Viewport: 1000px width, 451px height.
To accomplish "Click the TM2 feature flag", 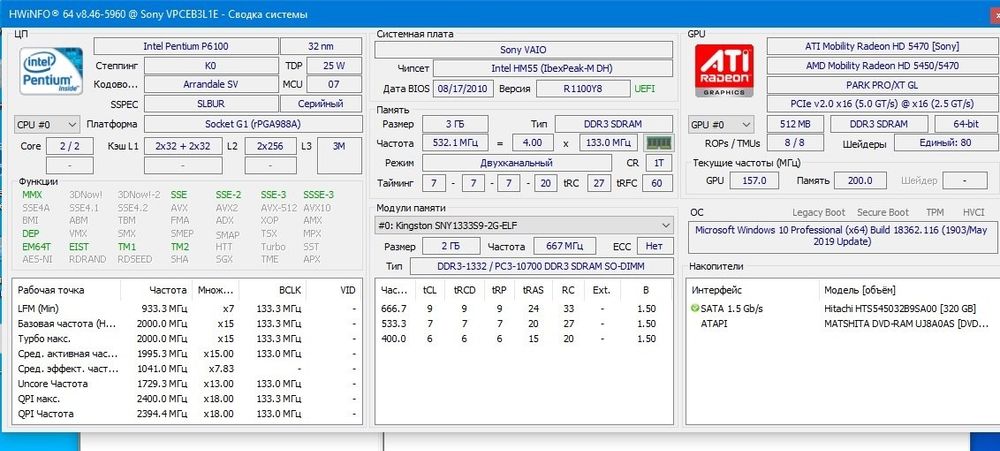I will (180, 246).
